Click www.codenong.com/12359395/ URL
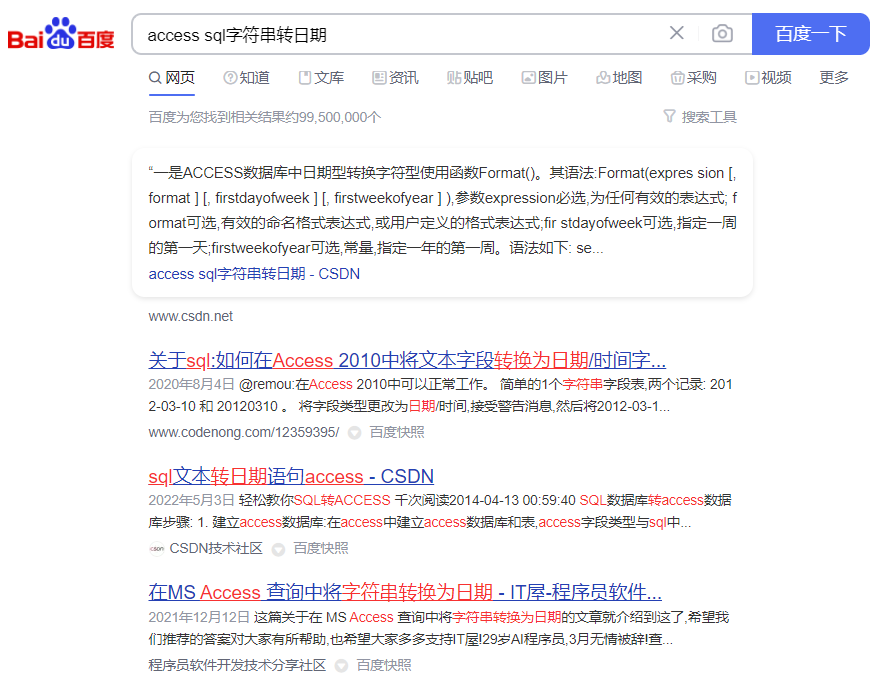894x679 pixels. pos(243,432)
